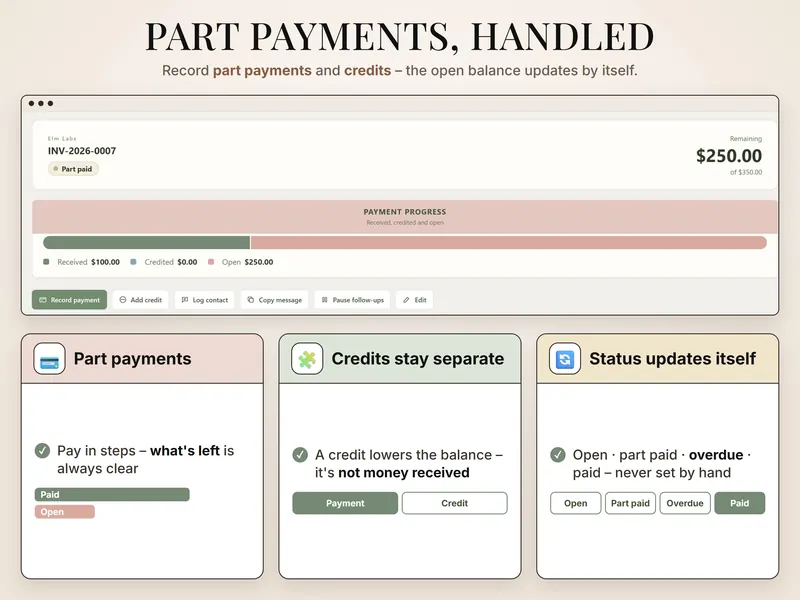Choose the Overdue status chip
Image resolution: width=800 pixels, height=600 pixels.
(685, 503)
